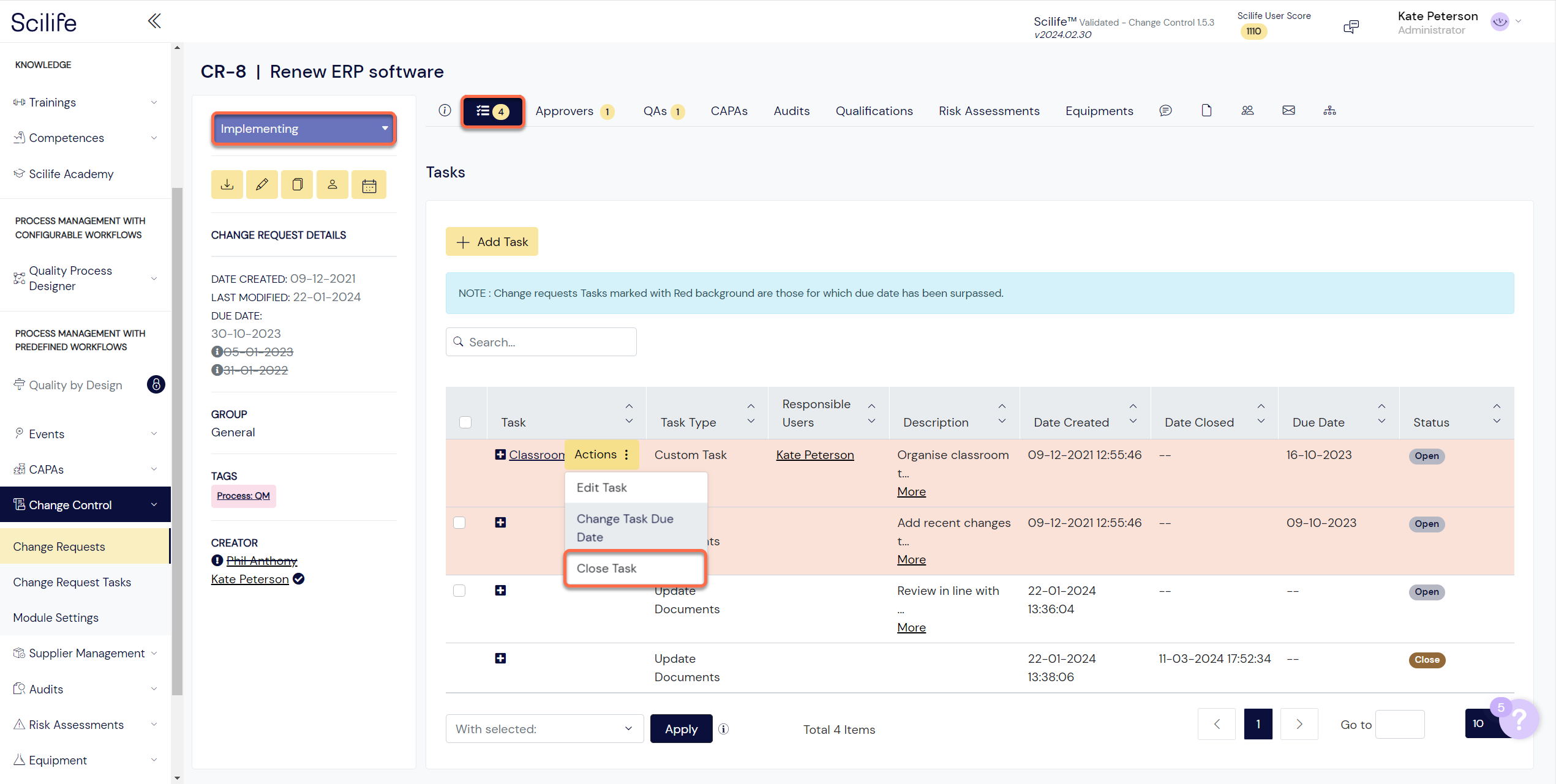1556x784 pixels.
Task: Go to the next page arrow
Action: (x=1299, y=724)
